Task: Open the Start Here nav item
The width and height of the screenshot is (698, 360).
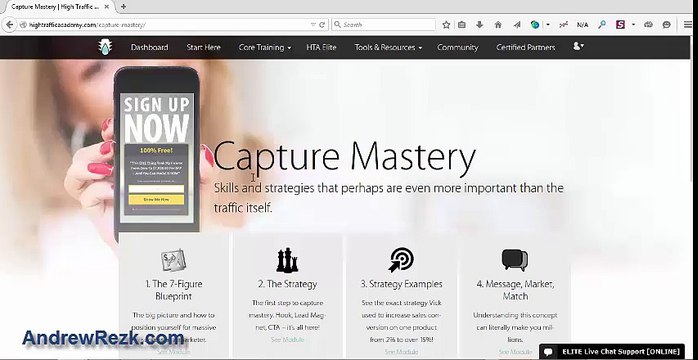Action: point(203,47)
